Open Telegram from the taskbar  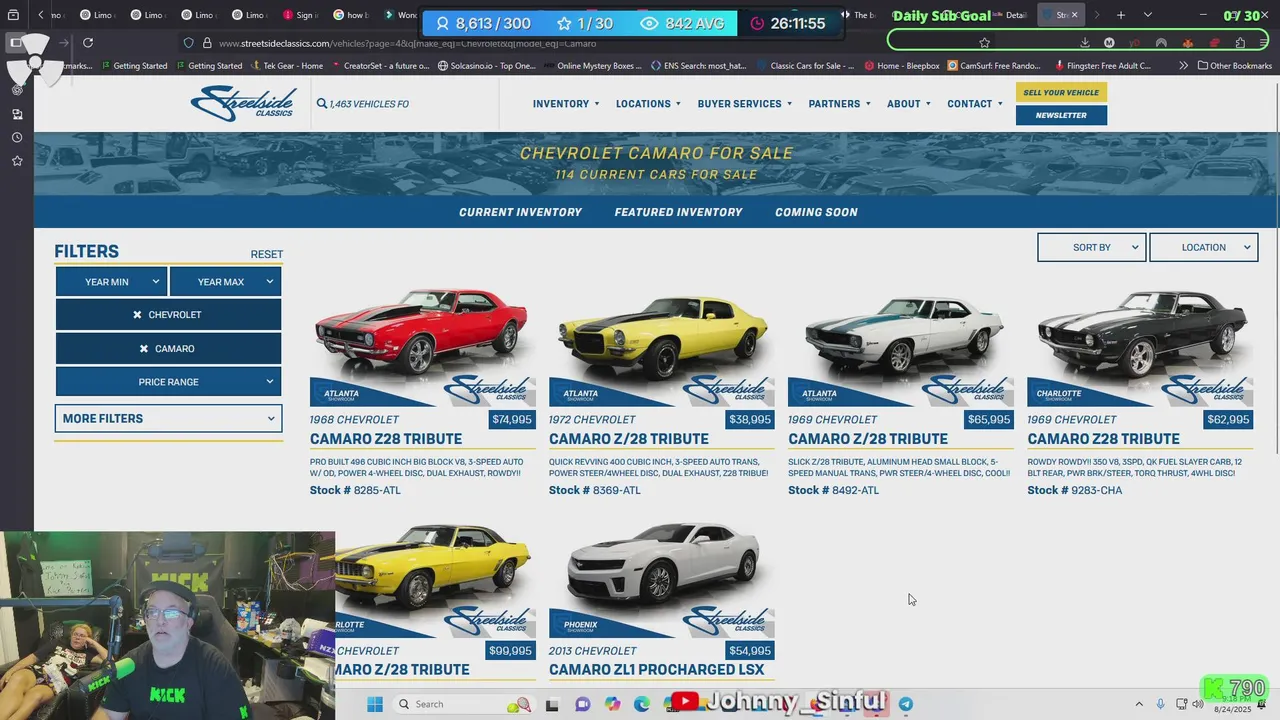point(906,704)
